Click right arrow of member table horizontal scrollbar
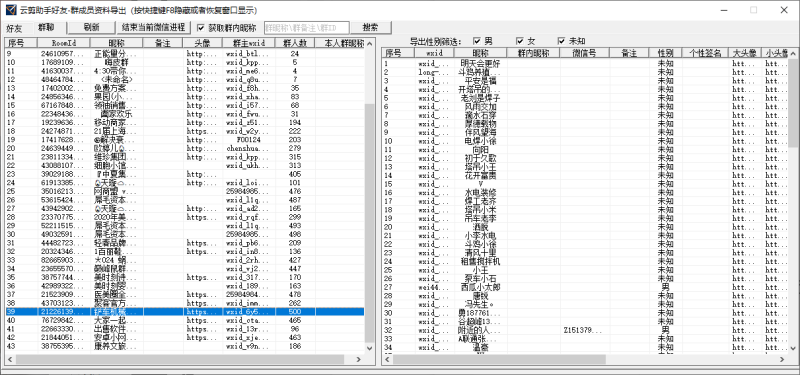The image size is (800, 375). coord(783,360)
